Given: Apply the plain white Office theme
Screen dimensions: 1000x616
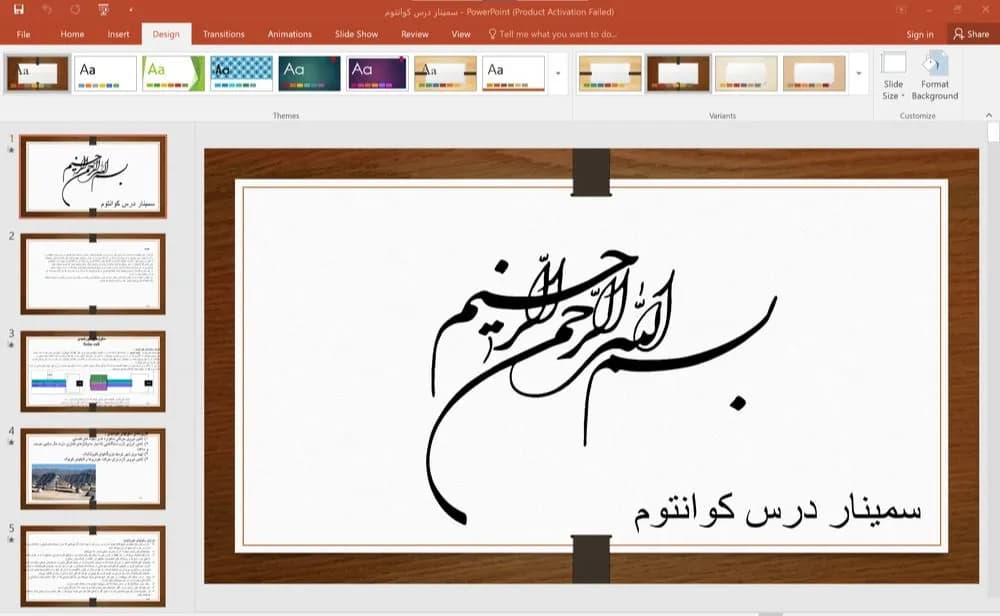Looking at the screenshot, I should click(105, 73).
